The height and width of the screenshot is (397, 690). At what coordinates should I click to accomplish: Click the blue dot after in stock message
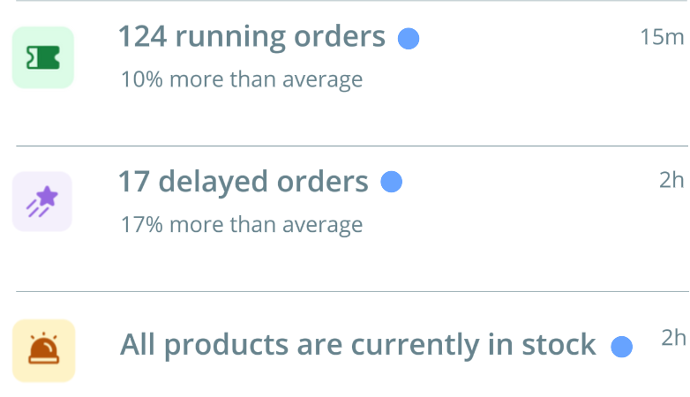click(622, 347)
